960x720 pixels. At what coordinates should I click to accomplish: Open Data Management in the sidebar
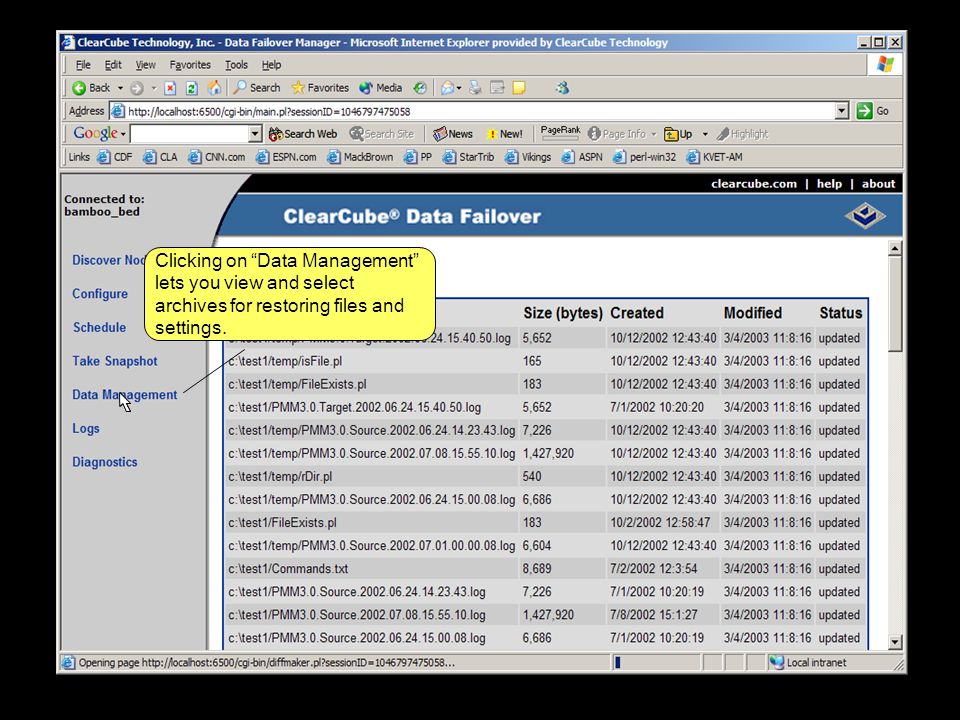pos(125,395)
